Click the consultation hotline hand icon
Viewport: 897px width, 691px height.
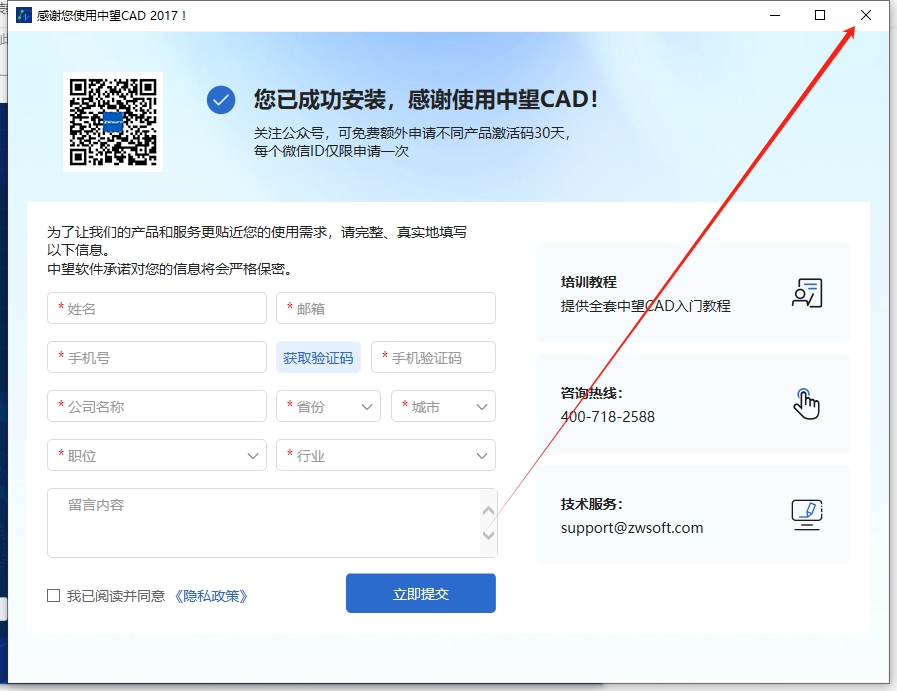[806, 403]
